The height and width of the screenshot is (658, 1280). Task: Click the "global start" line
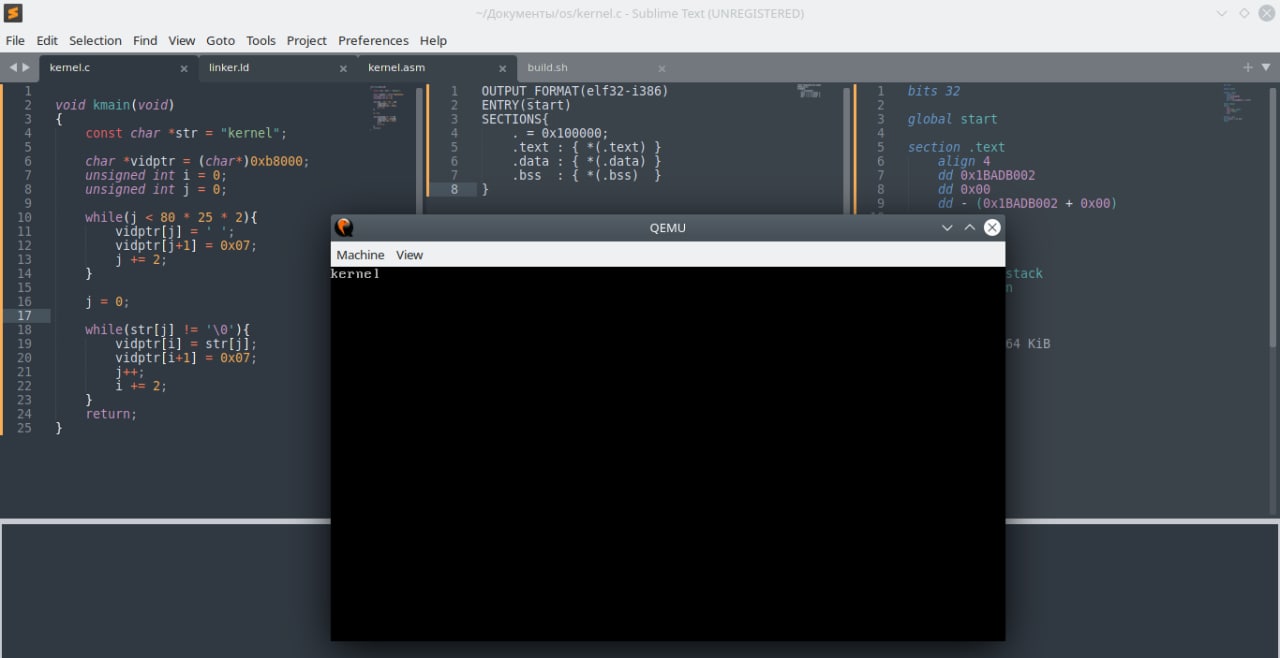952,119
